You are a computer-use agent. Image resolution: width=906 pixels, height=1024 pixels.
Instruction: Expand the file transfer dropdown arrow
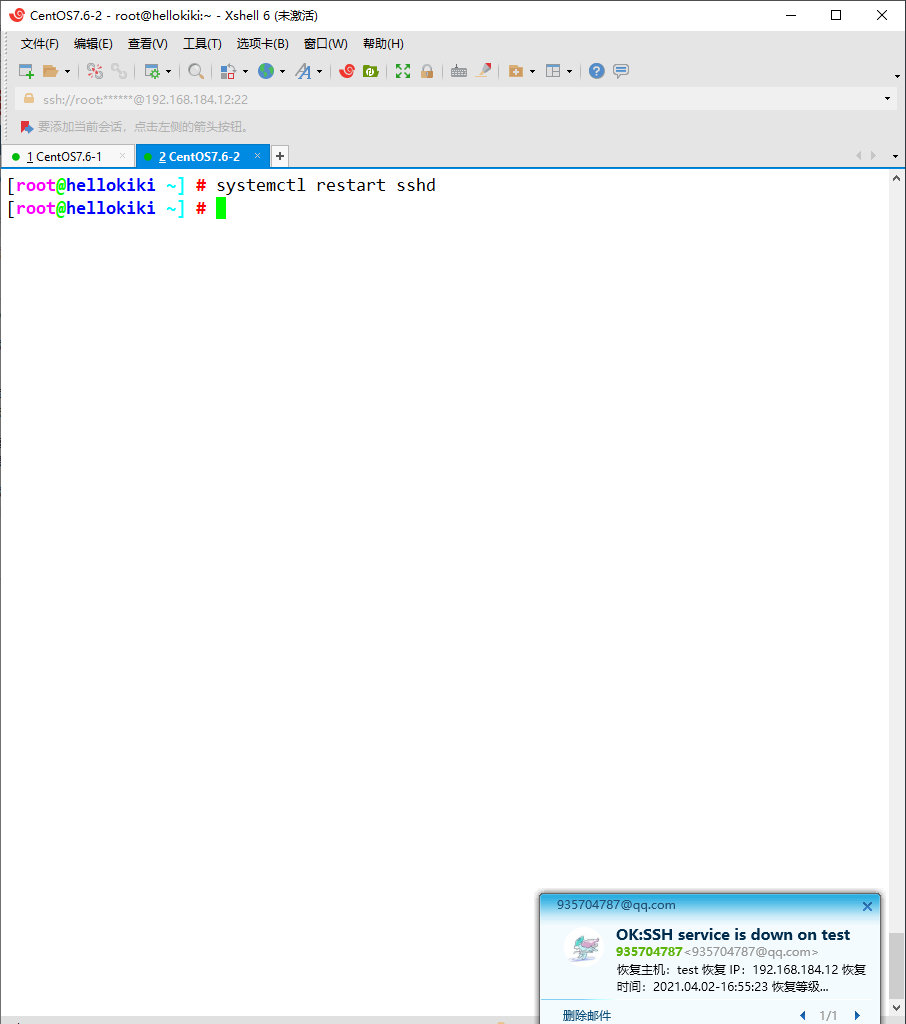click(x=246, y=72)
